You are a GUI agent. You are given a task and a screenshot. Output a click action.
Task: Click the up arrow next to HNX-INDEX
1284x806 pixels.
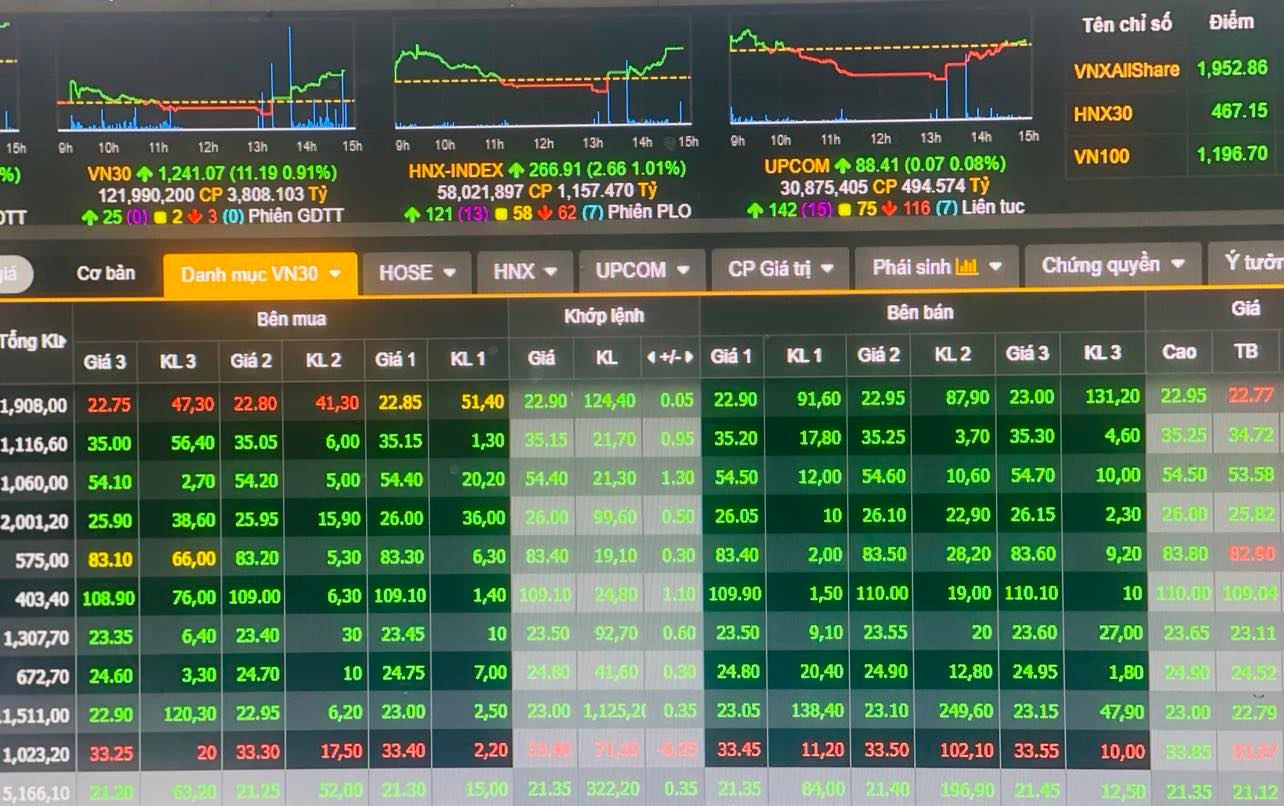click(516, 170)
